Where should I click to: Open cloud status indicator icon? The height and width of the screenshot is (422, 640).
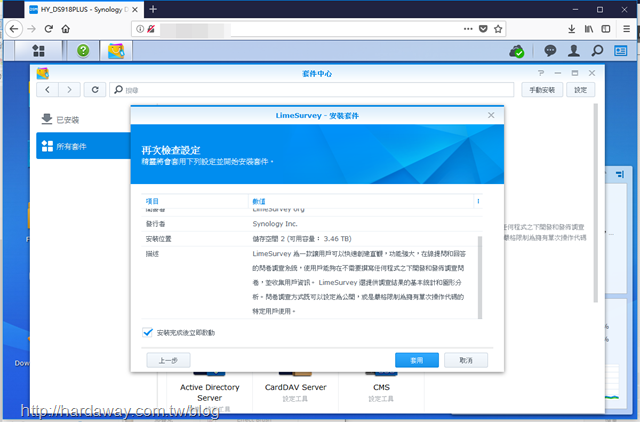tap(516, 51)
